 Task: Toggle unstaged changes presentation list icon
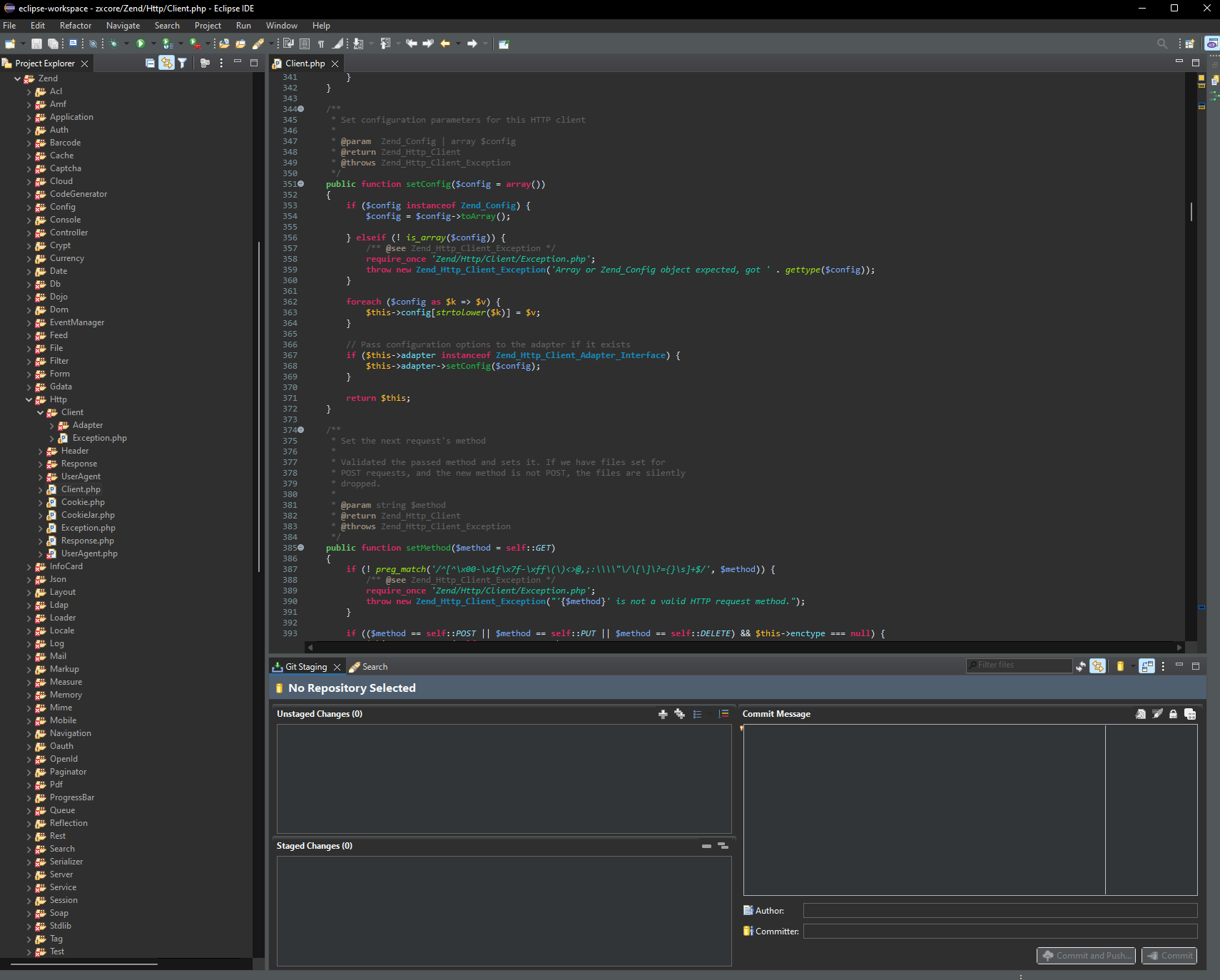click(x=698, y=714)
